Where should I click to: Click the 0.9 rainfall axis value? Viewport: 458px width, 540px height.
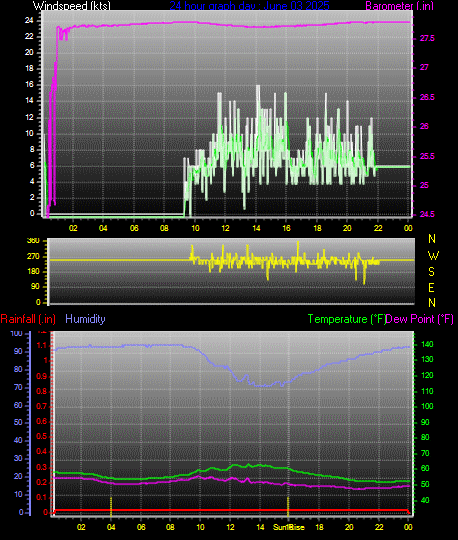click(42, 376)
